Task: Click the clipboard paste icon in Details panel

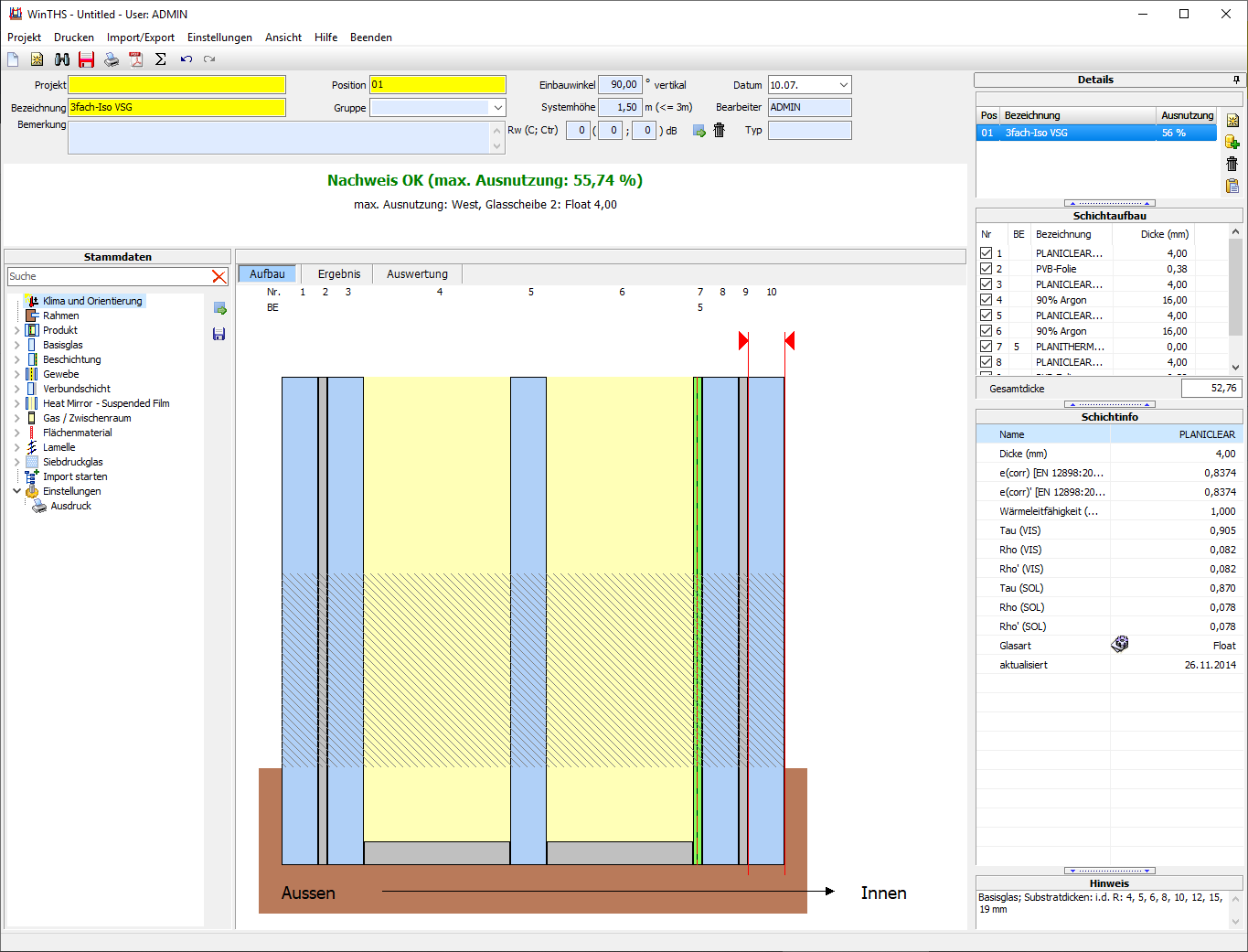Action: 1232,186
